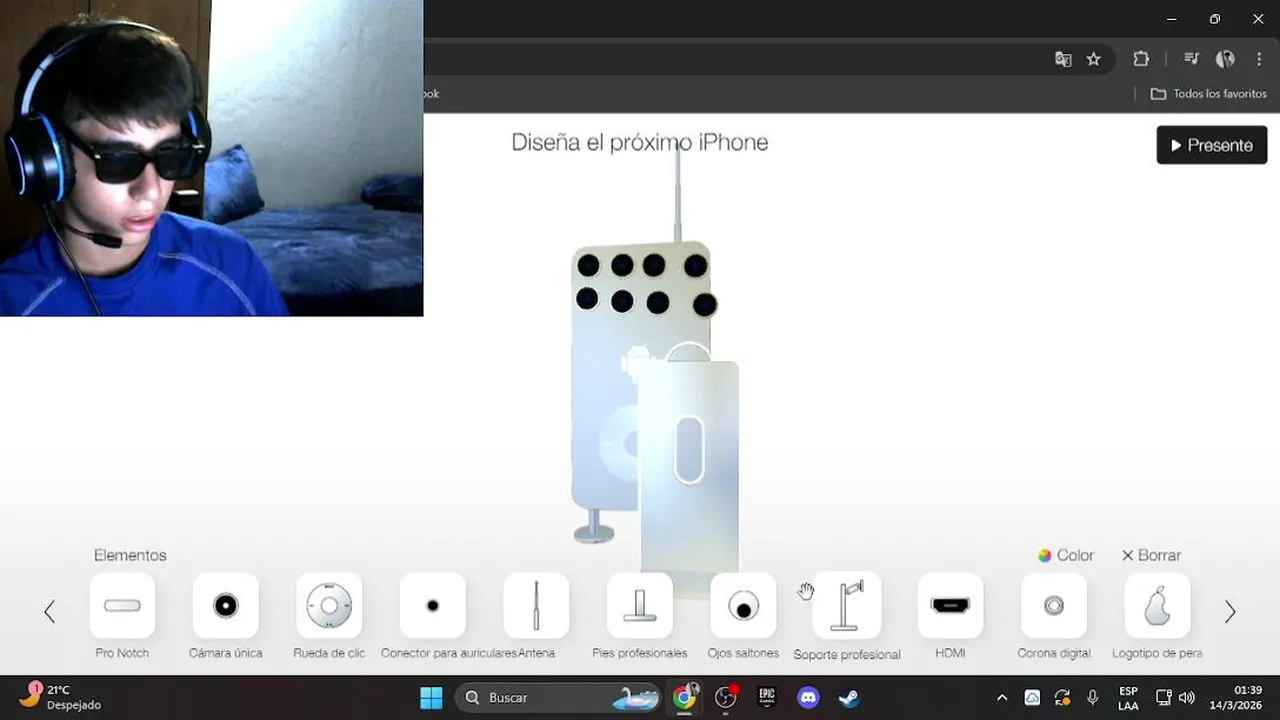Add the Rueda de clic element
The image size is (1280, 720).
tap(329, 605)
